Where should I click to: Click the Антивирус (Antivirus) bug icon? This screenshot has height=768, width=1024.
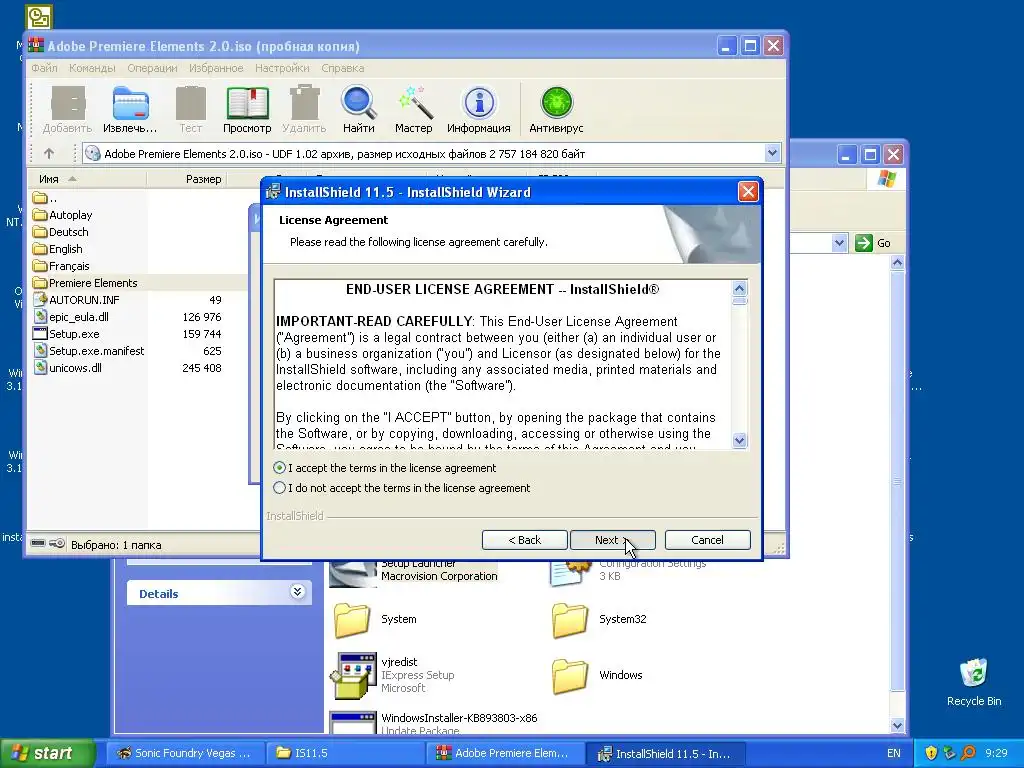coord(556,110)
